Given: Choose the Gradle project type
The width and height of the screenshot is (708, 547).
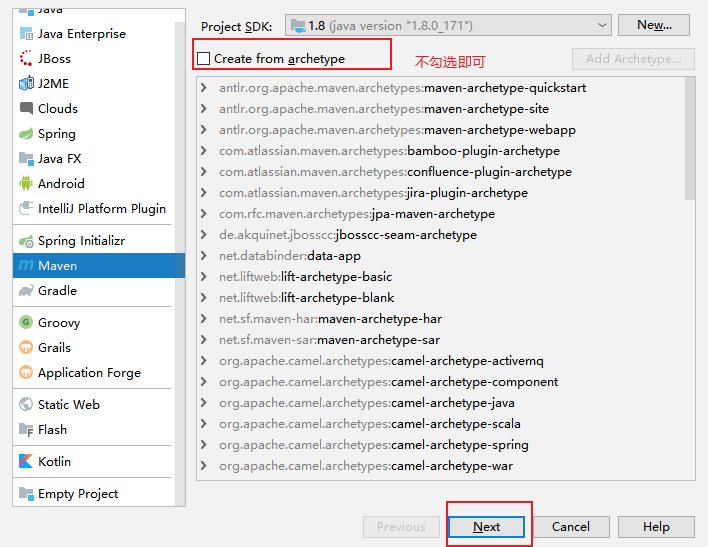Looking at the screenshot, I should click(x=94, y=290).
